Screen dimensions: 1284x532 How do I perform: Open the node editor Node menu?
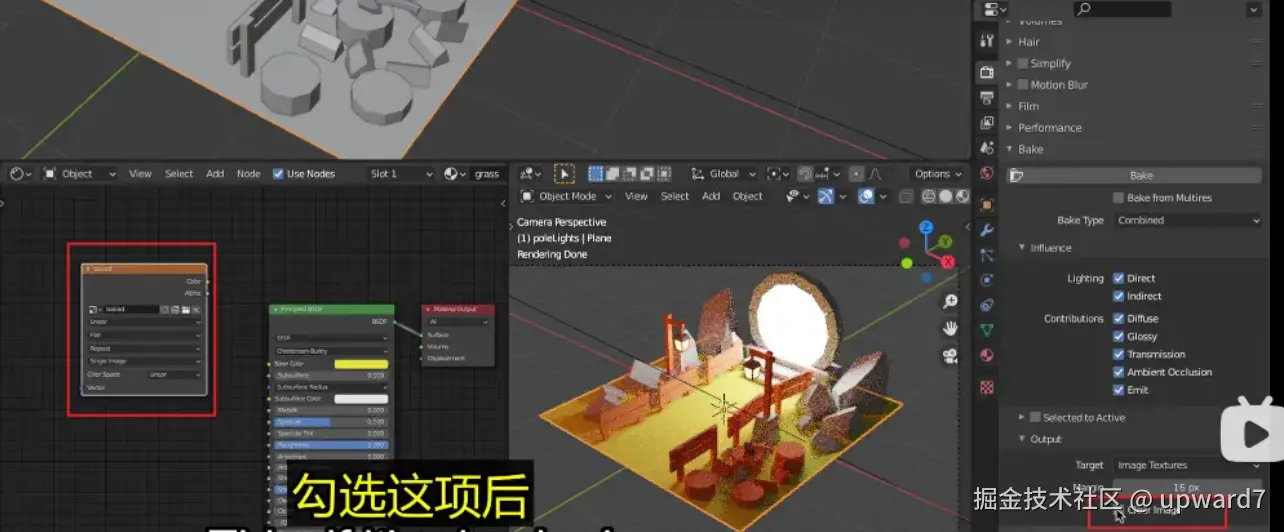[248, 174]
